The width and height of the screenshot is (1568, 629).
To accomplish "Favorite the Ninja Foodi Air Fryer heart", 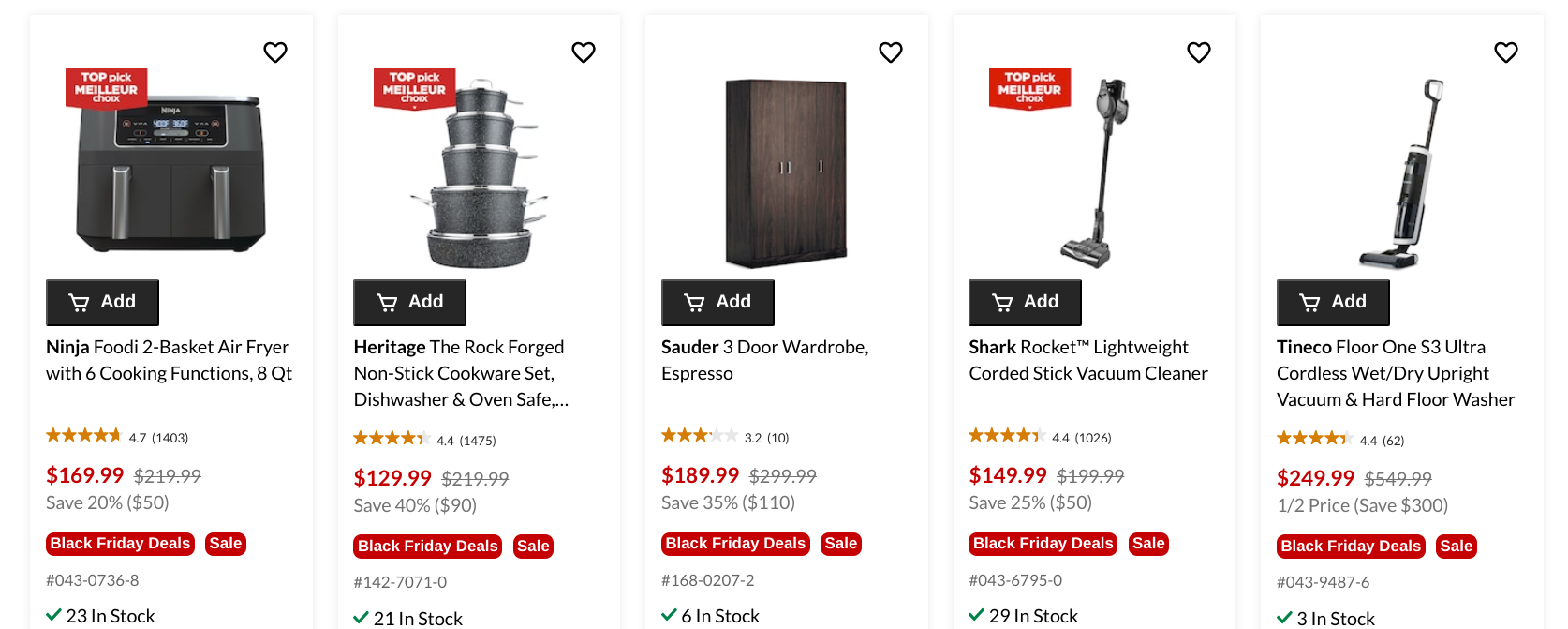I will pyautogui.click(x=275, y=52).
